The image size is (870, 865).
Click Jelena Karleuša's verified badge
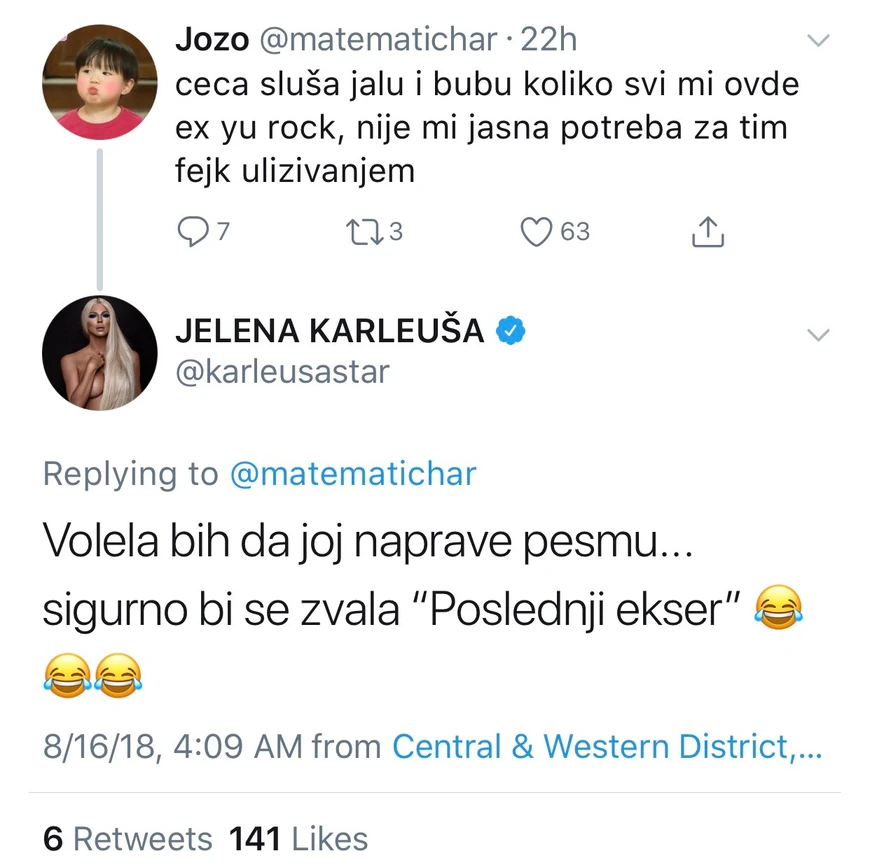512,331
